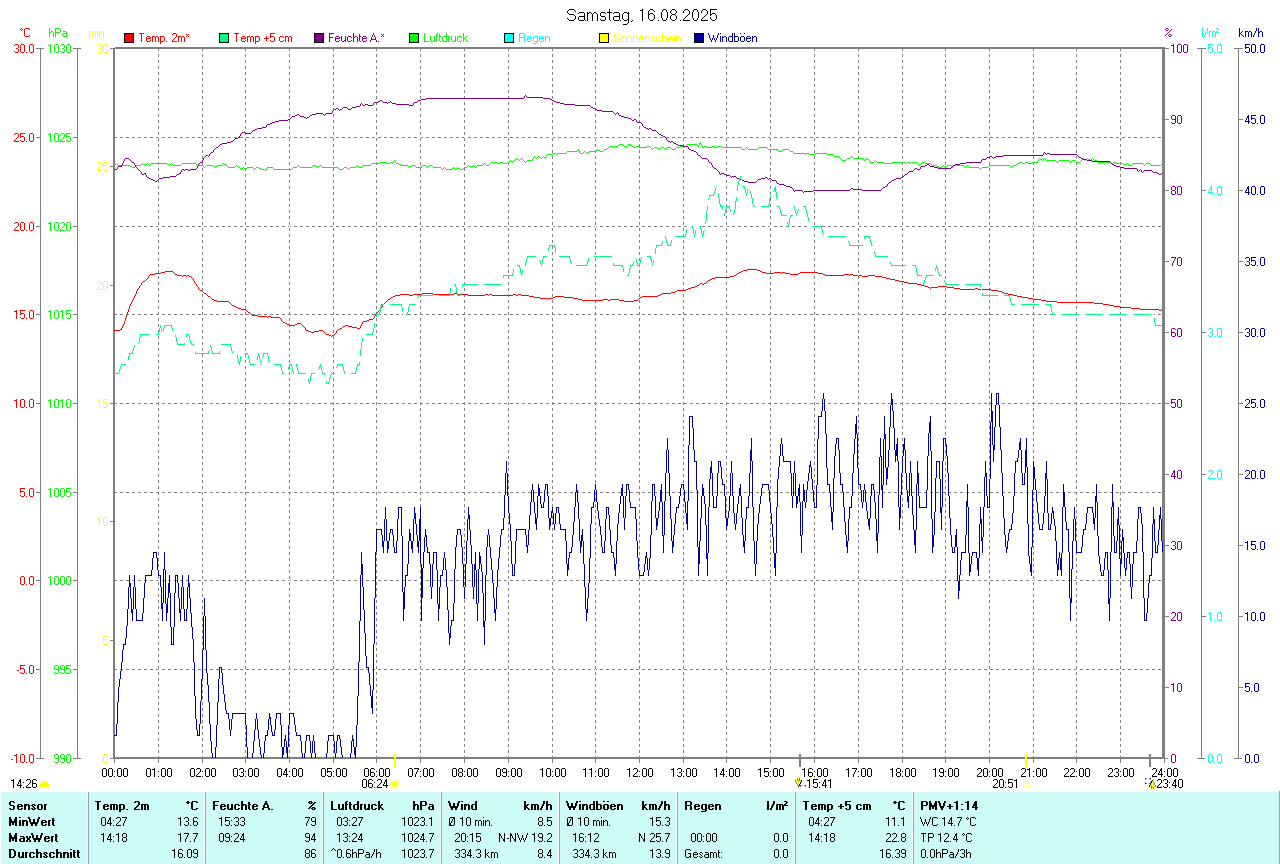The image size is (1280, 864).
Task: Click the 12:00 time axis label
Action: (640, 772)
